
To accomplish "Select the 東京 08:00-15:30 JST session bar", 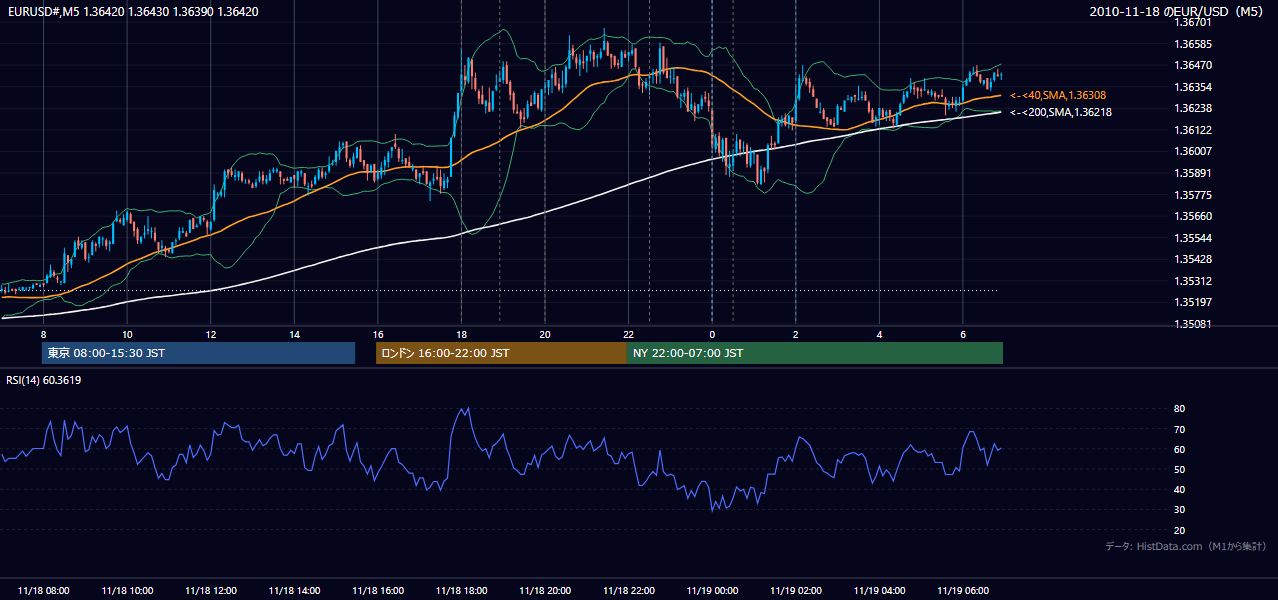I will [x=198, y=353].
